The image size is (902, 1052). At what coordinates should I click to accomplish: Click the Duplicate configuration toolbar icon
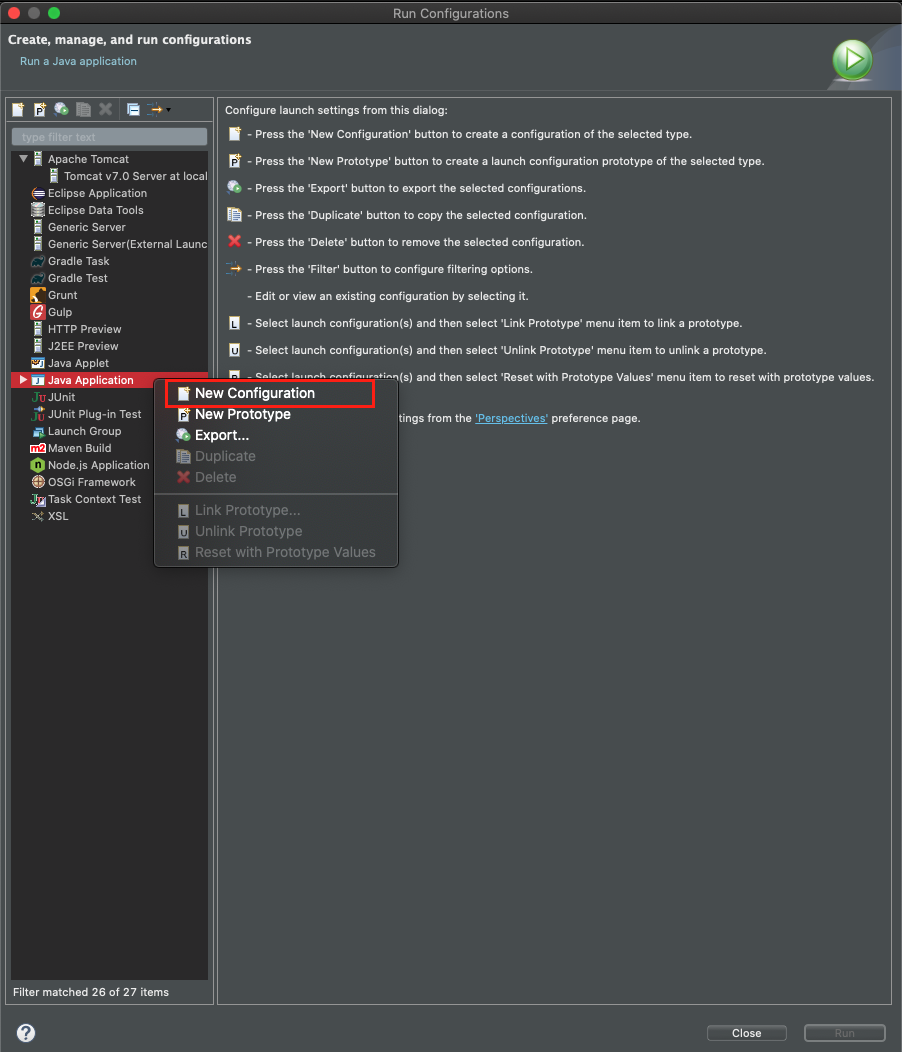click(83, 109)
